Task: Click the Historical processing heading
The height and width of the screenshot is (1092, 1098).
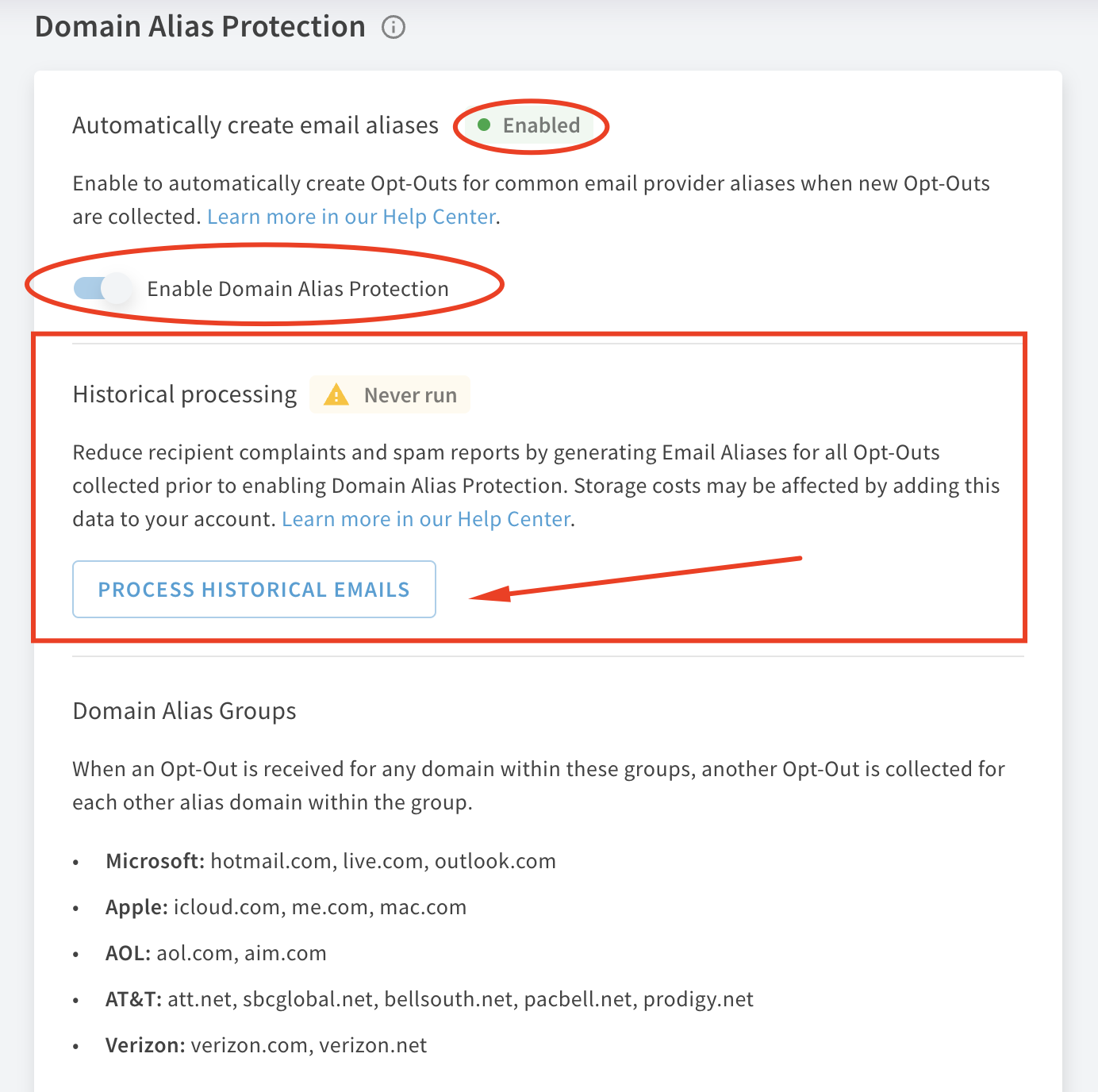Action: click(x=185, y=394)
